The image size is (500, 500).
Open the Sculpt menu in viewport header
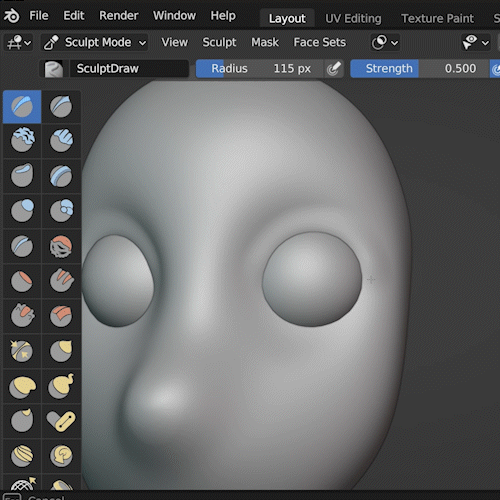coord(219,42)
